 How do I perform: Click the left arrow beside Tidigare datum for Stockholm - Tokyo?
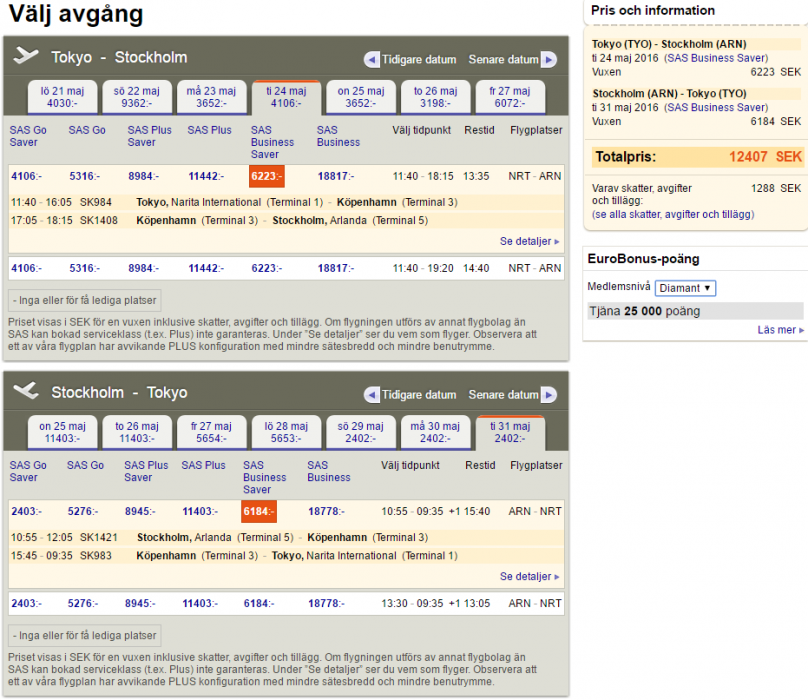372,395
